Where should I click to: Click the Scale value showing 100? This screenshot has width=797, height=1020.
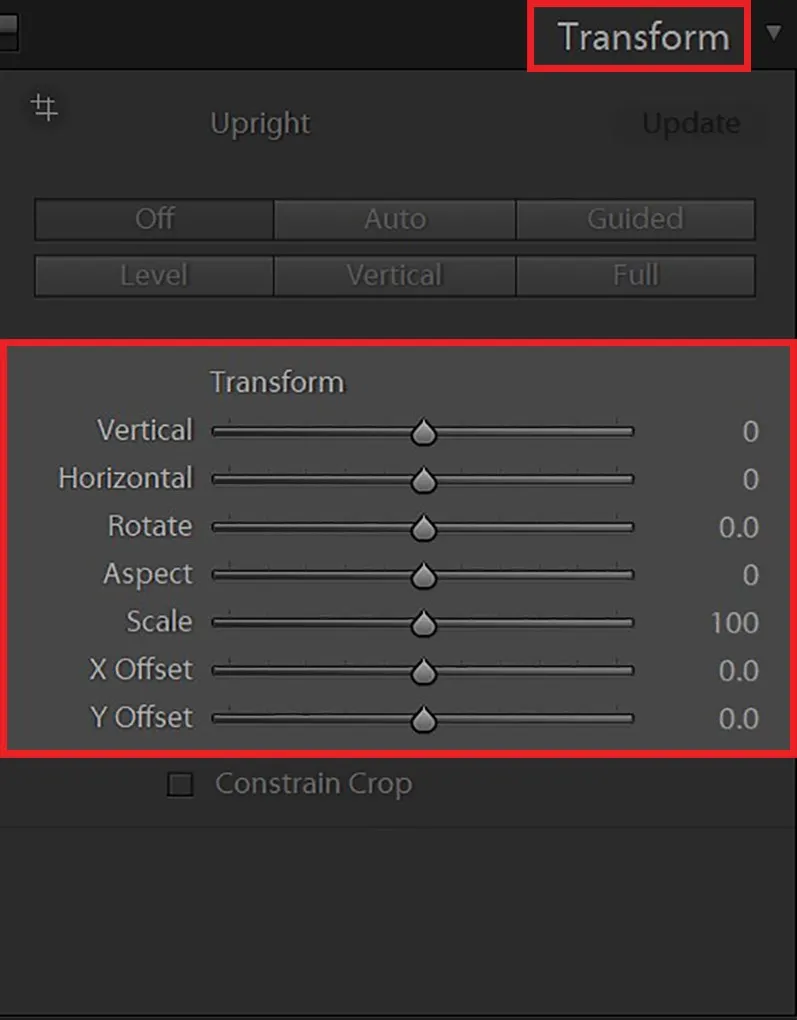[x=735, y=624]
